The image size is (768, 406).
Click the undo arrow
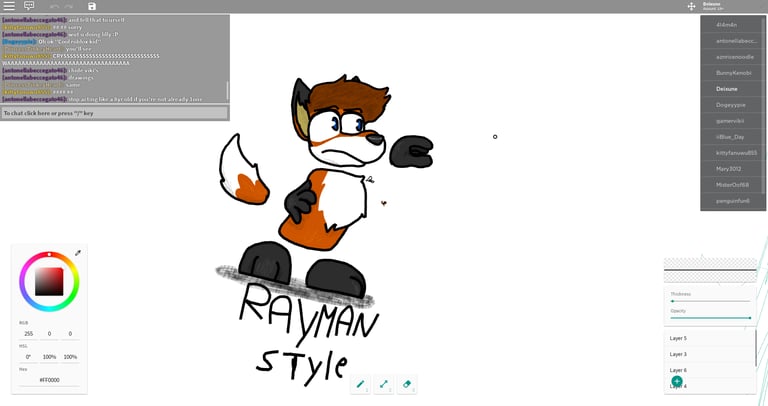coord(54,6)
